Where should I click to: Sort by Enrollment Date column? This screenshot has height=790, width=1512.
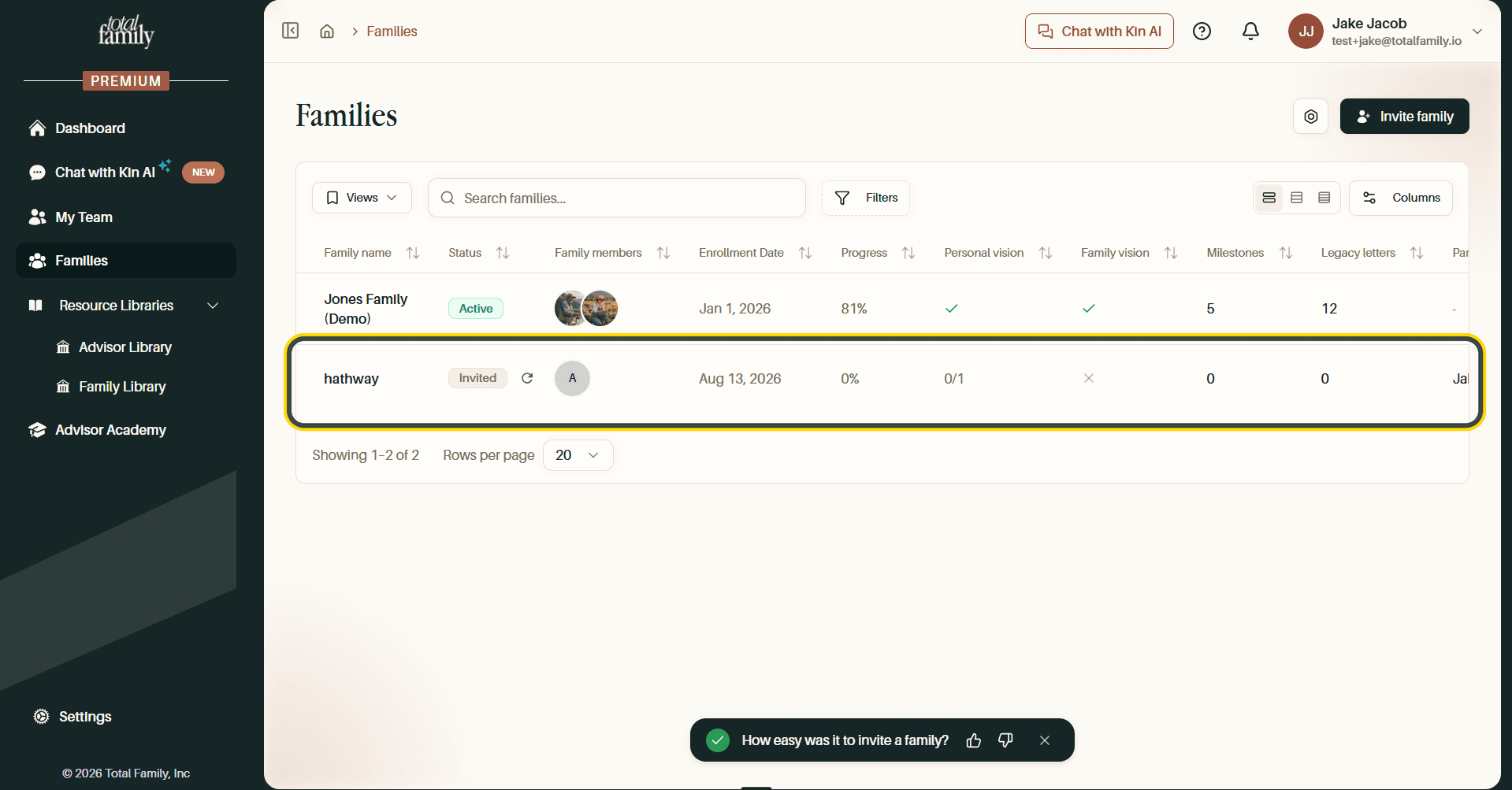(x=805, y=253)
